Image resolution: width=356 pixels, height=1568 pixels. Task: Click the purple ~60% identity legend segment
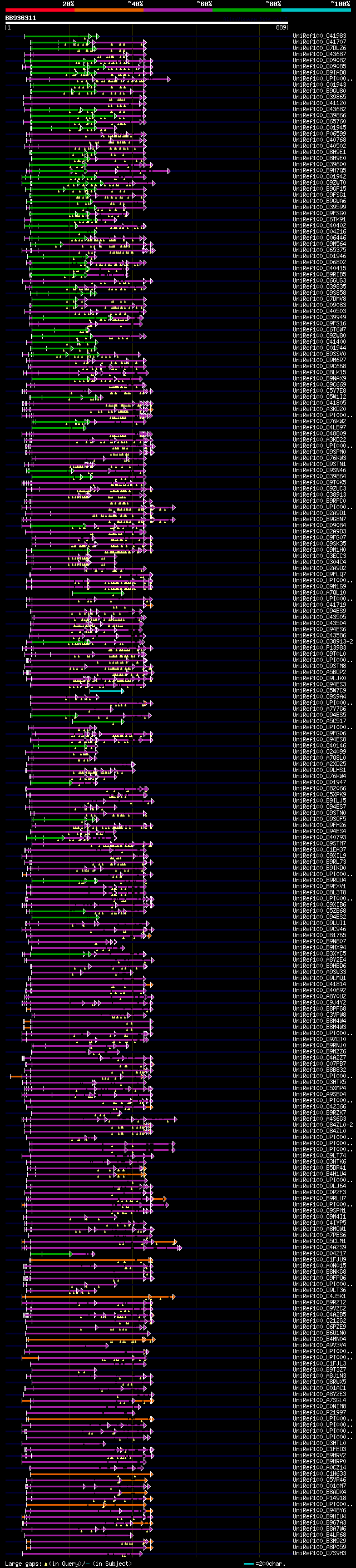(177, 10)
